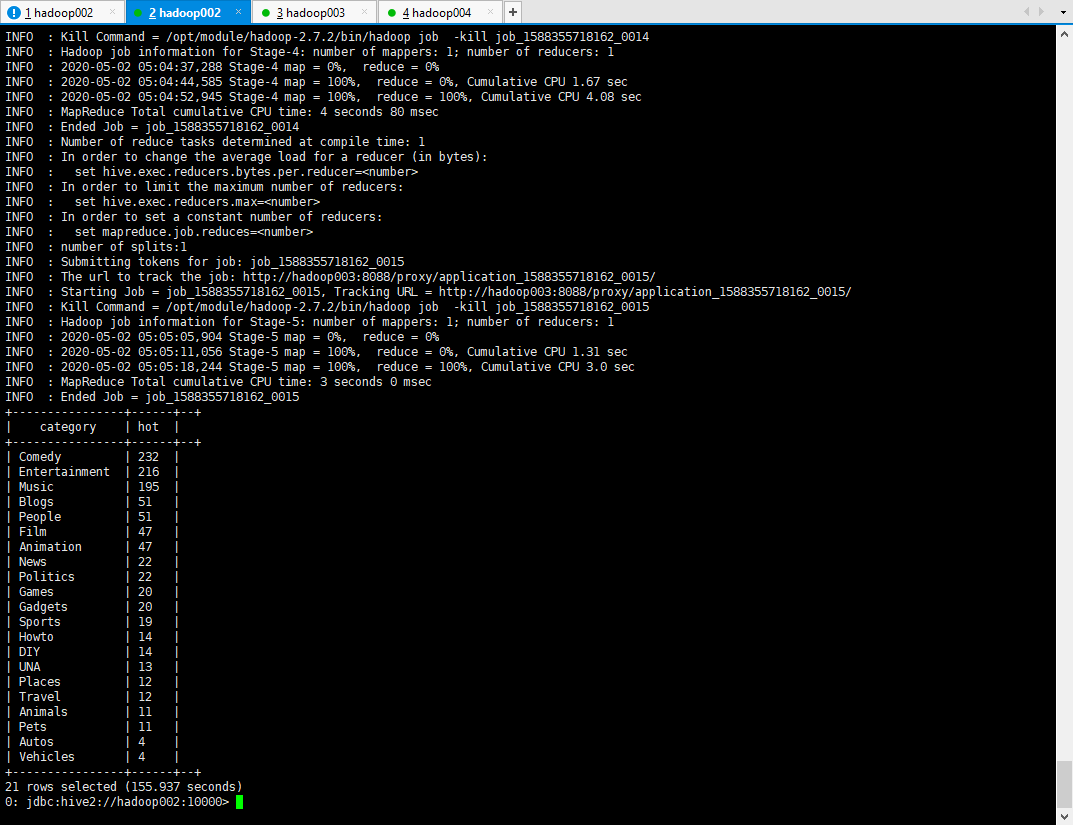Viewport: 1073px width, 825px height.
Task: Click the 'hot' column header
Action: [148, 427]
